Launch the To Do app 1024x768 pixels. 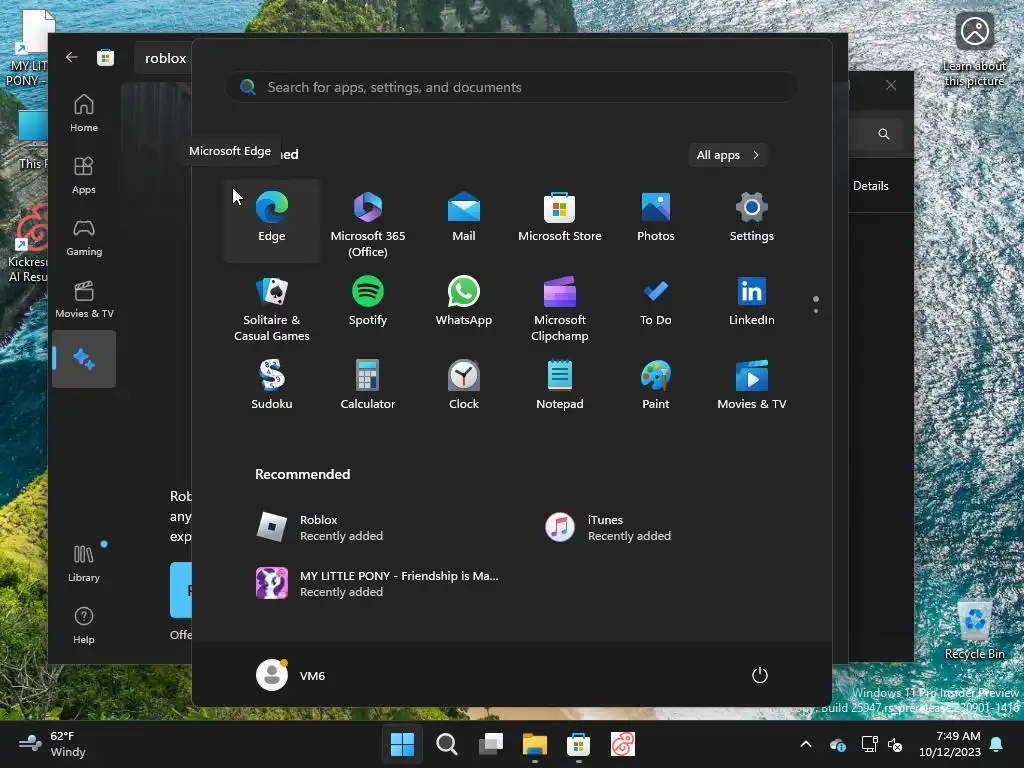(656, 307)
